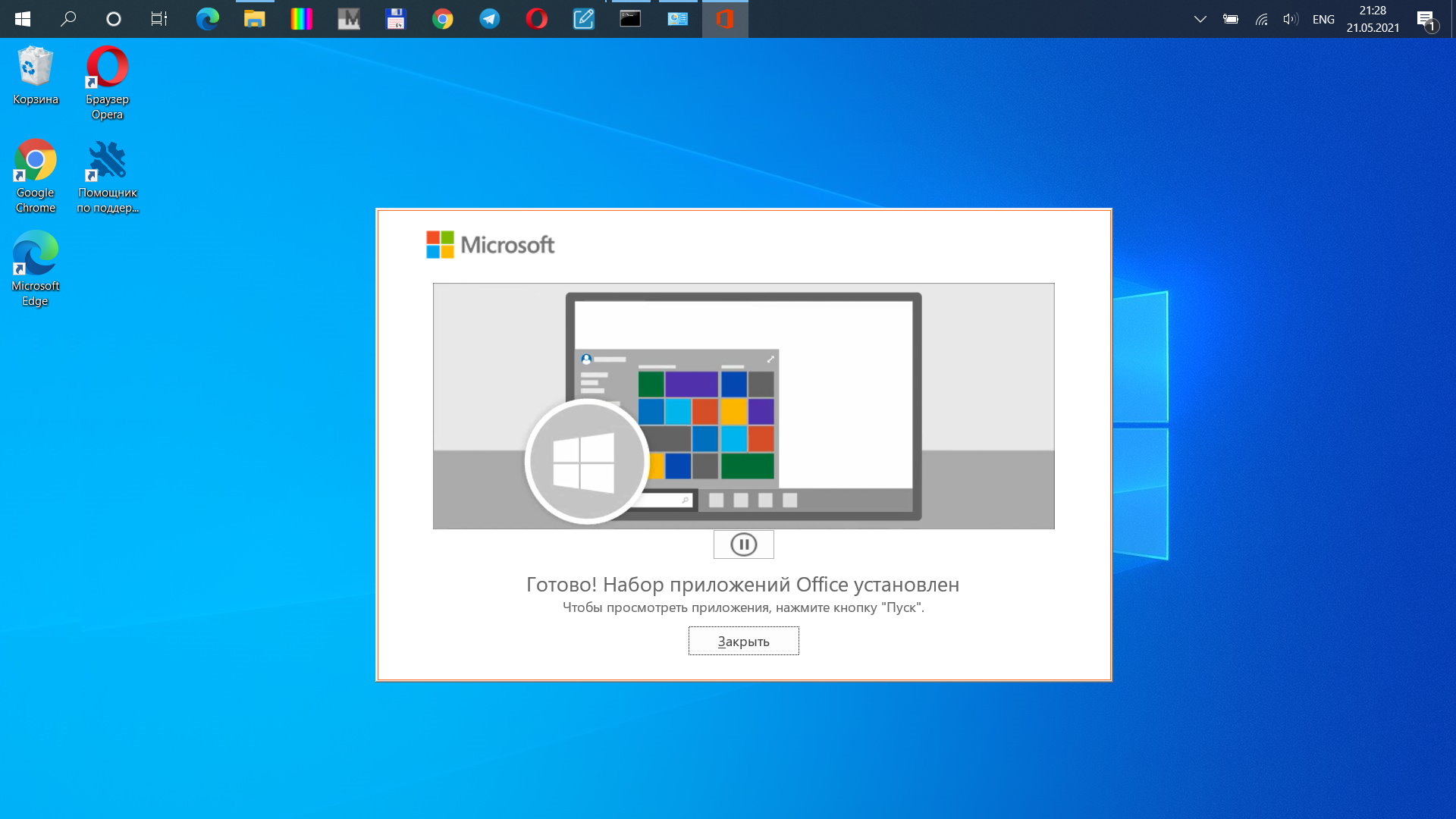The height and width of the screenshot is (819, 1456).
Task: Open File Explorer from the taskbar
Action: tap(254, 19)
